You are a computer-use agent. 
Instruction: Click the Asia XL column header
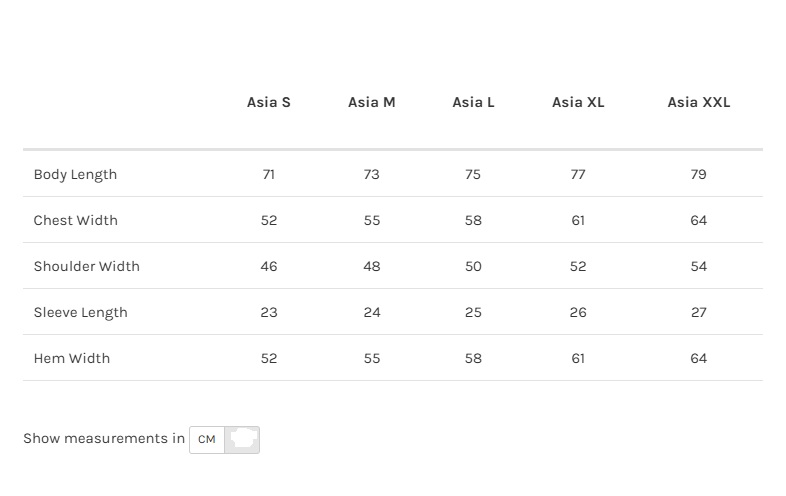(578, 102)
